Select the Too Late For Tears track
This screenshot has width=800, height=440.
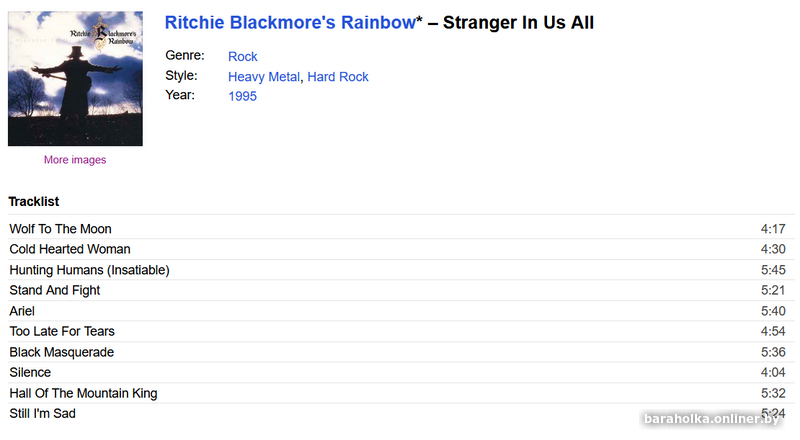tap(62, 331)
